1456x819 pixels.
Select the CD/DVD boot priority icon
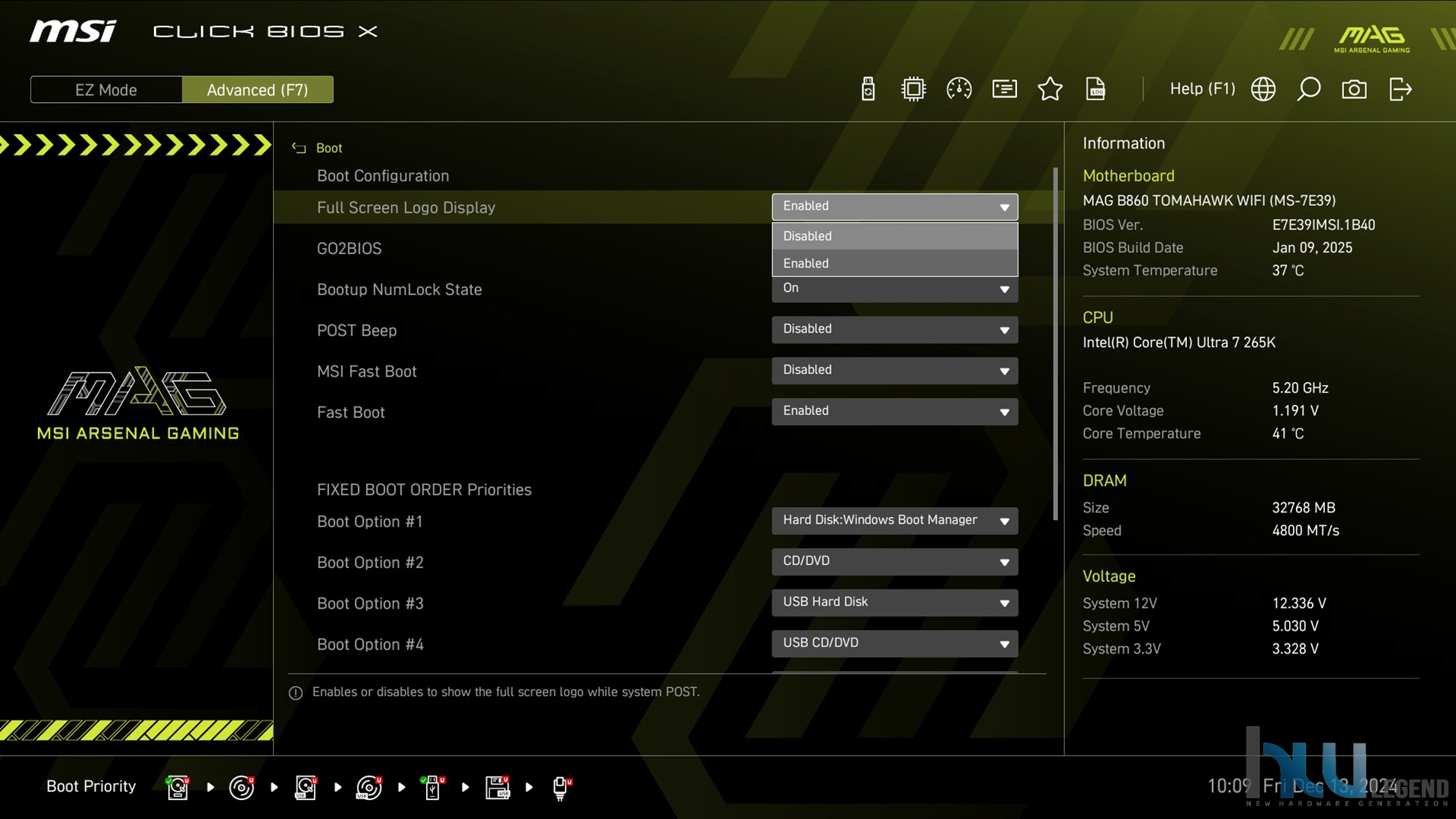coord(242,787)
